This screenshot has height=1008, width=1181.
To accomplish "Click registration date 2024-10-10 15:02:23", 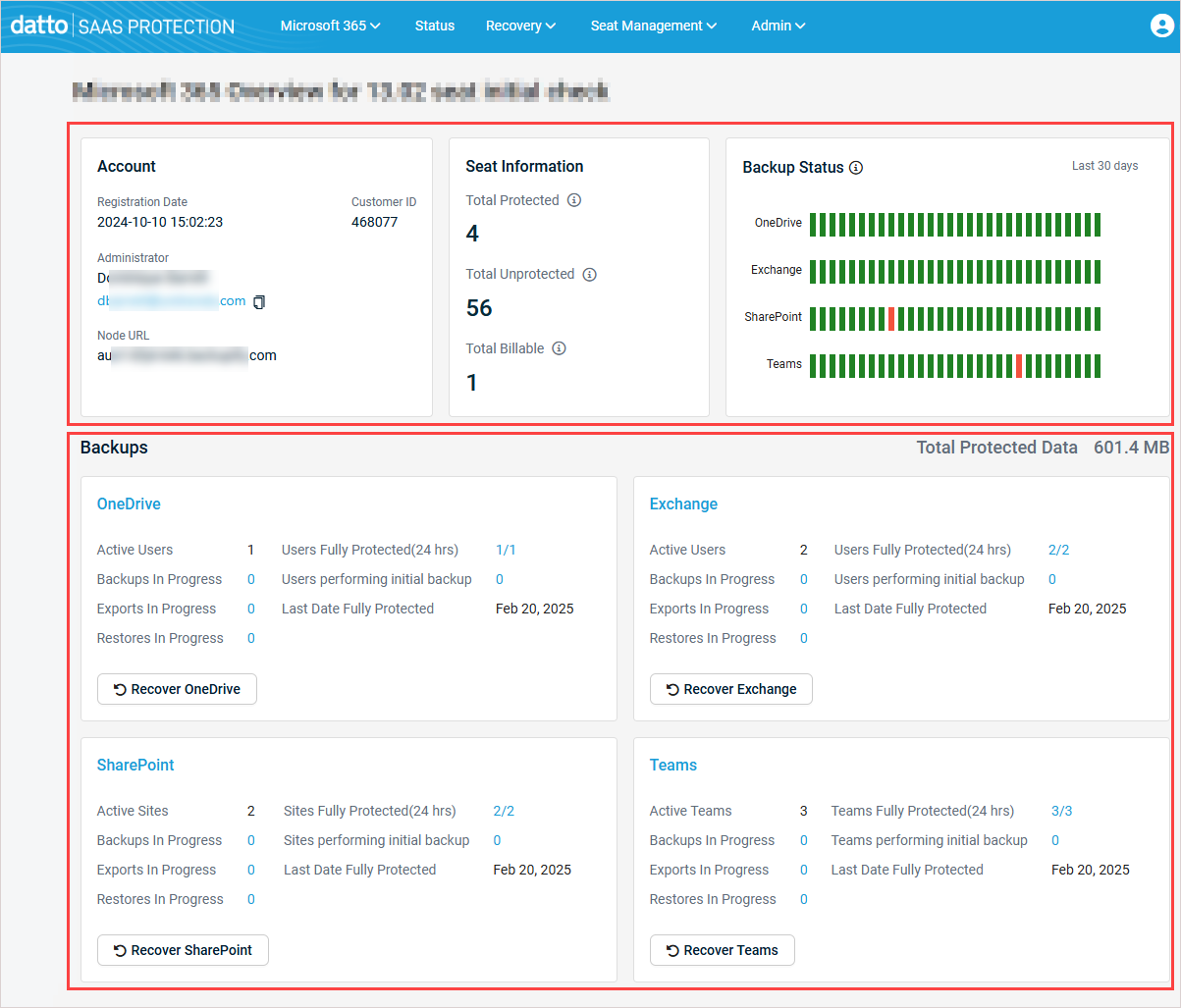I will [x=160, y=222].
